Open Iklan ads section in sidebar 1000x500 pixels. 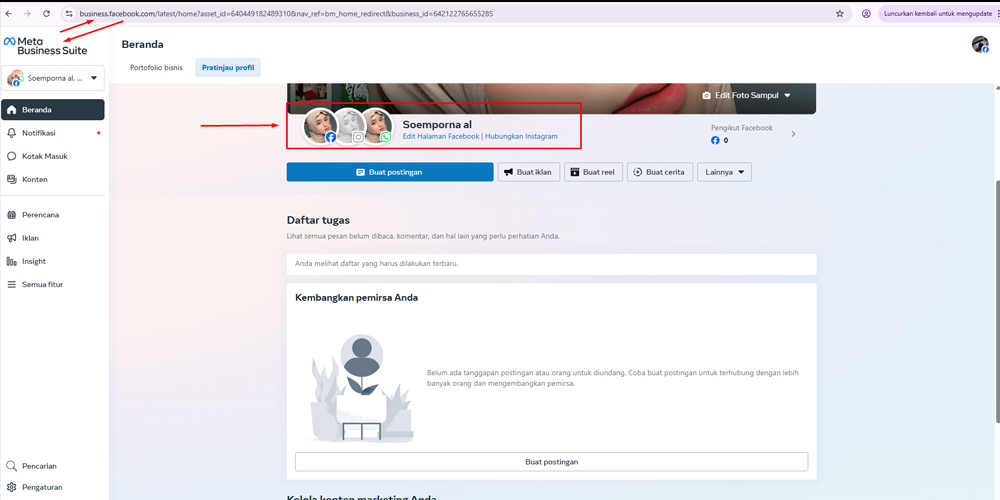pyautogui.click(x=30, y=238)
